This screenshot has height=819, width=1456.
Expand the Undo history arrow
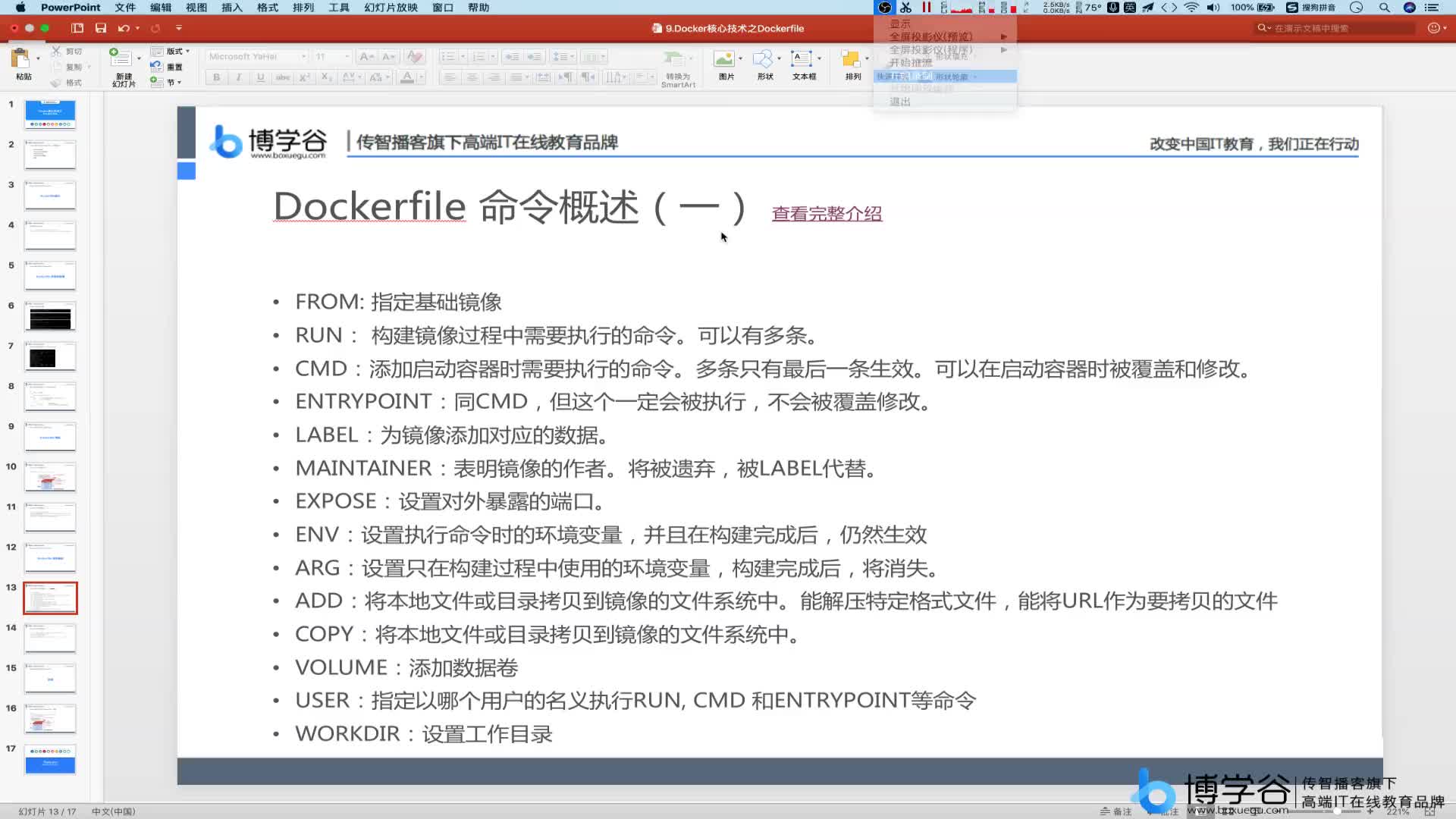[x=137, y=28]
